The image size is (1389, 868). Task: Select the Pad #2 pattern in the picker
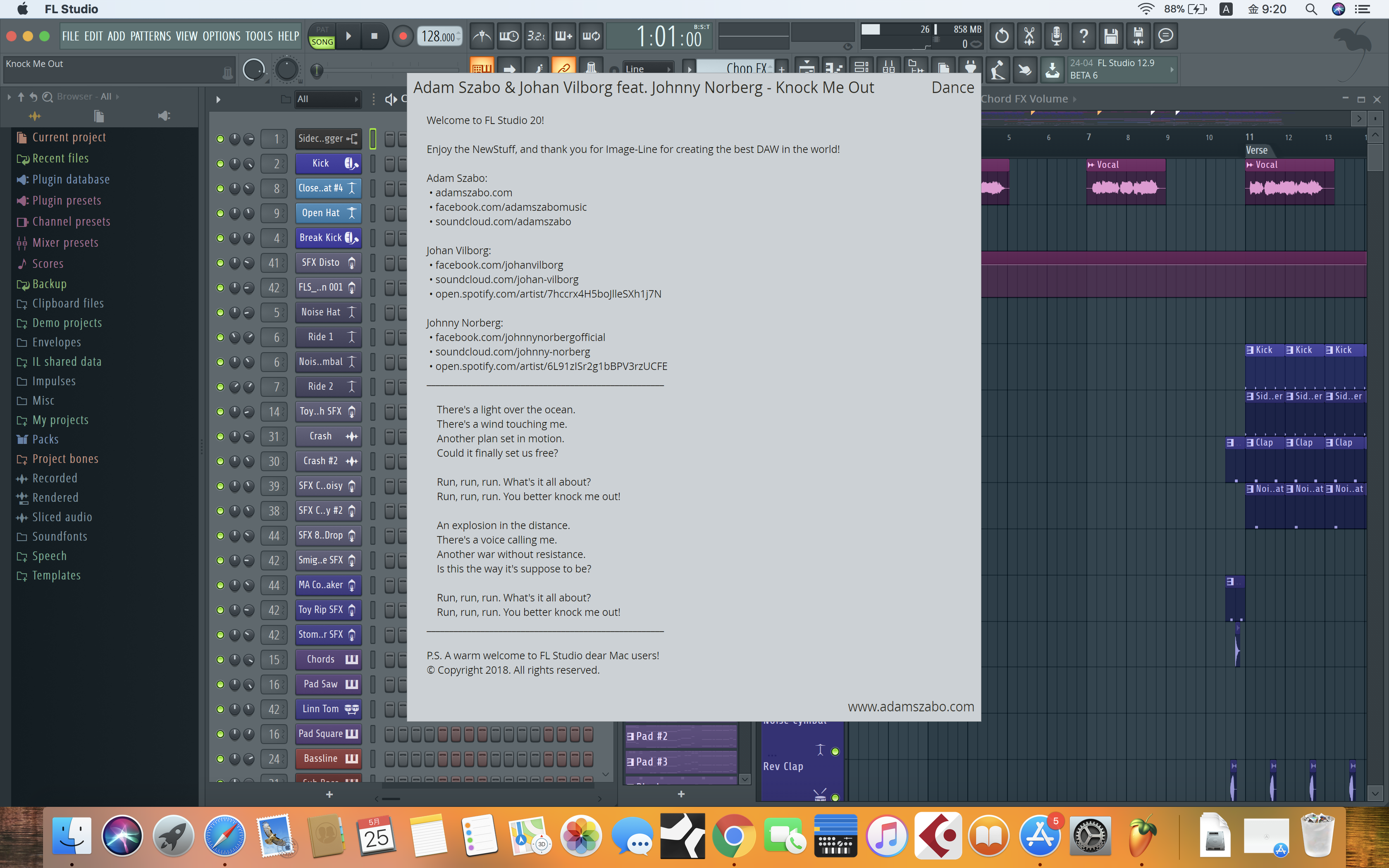click(681, 736)
